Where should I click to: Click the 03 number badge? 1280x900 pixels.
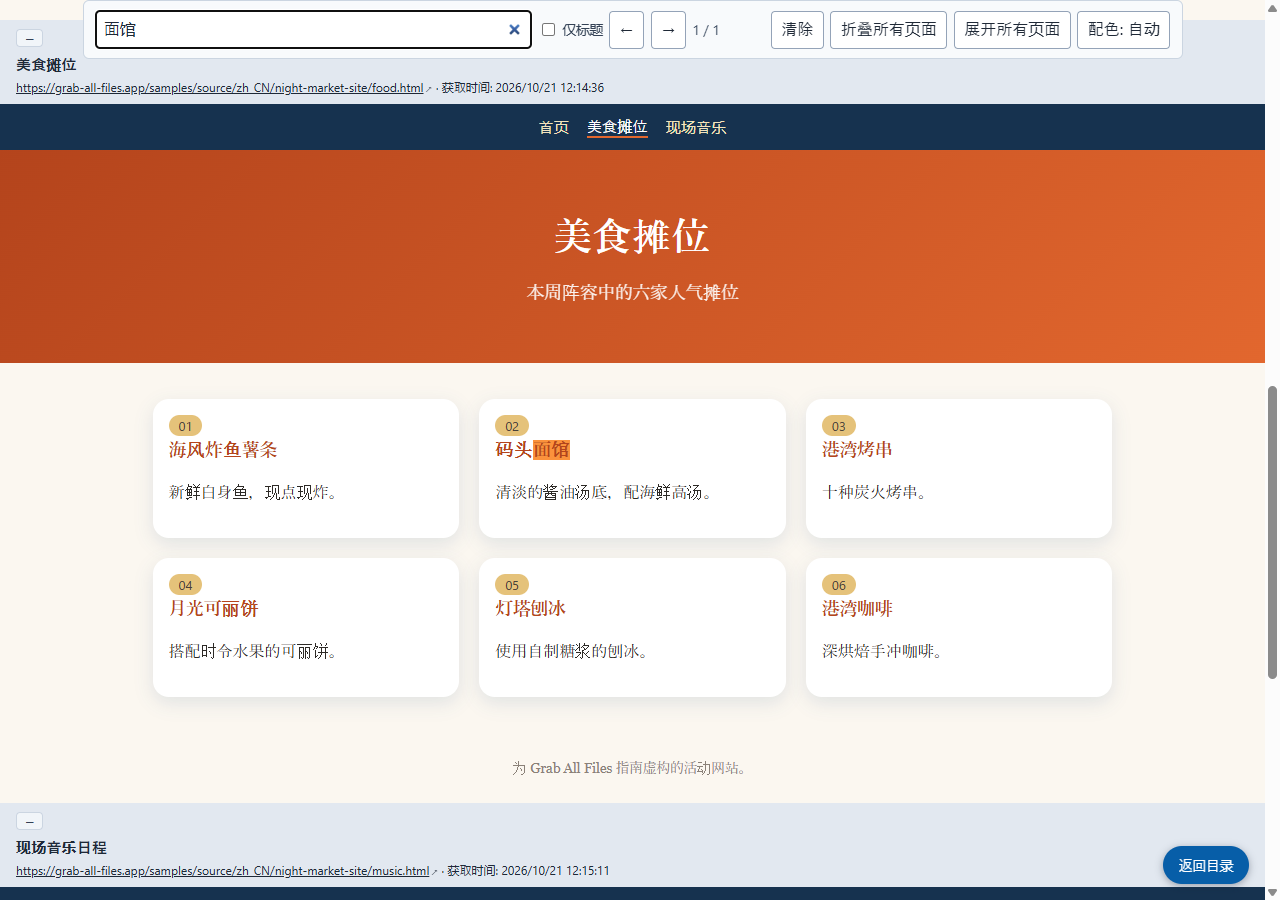point(839,426)
